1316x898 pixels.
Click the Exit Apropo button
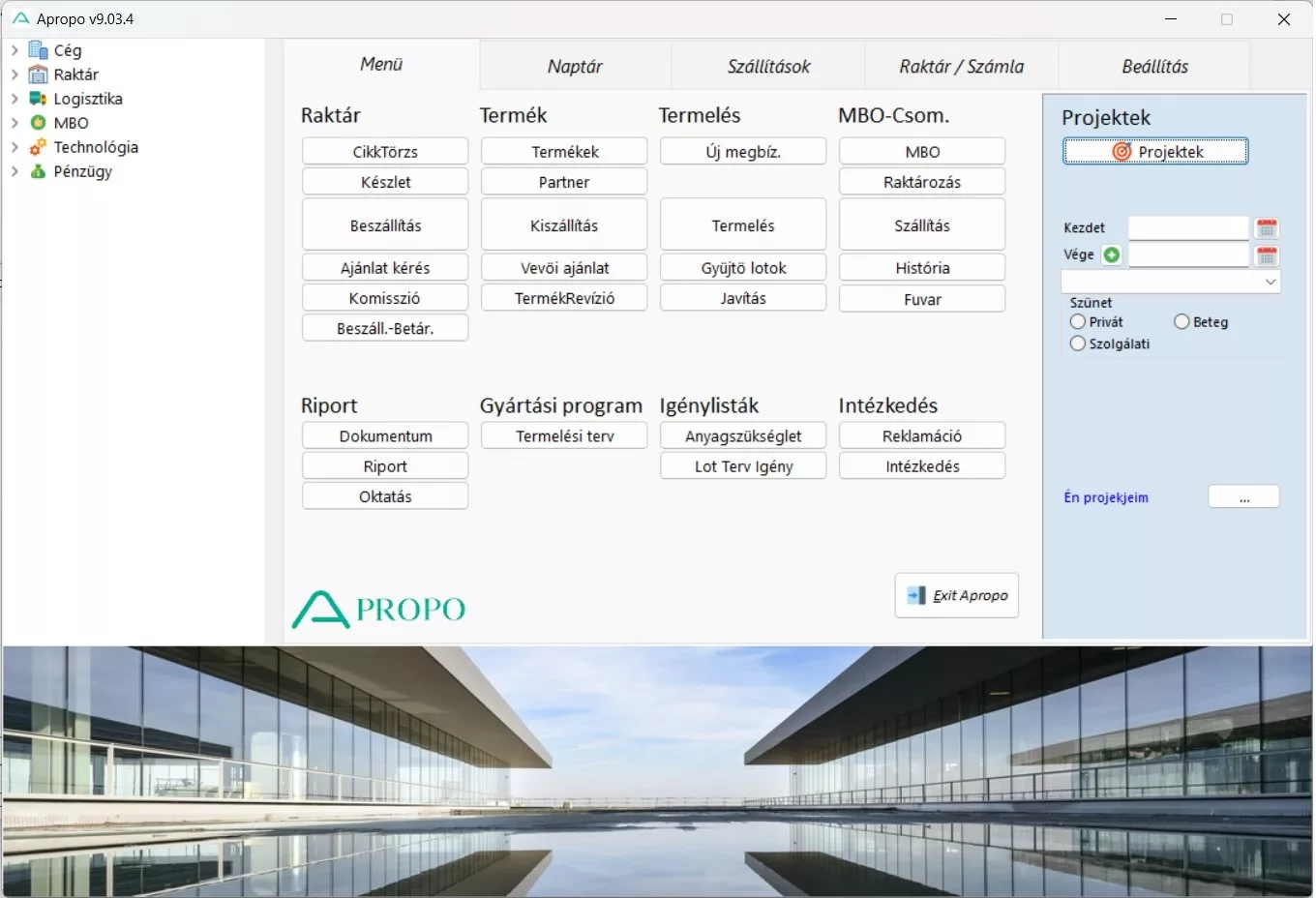point(956,596)
